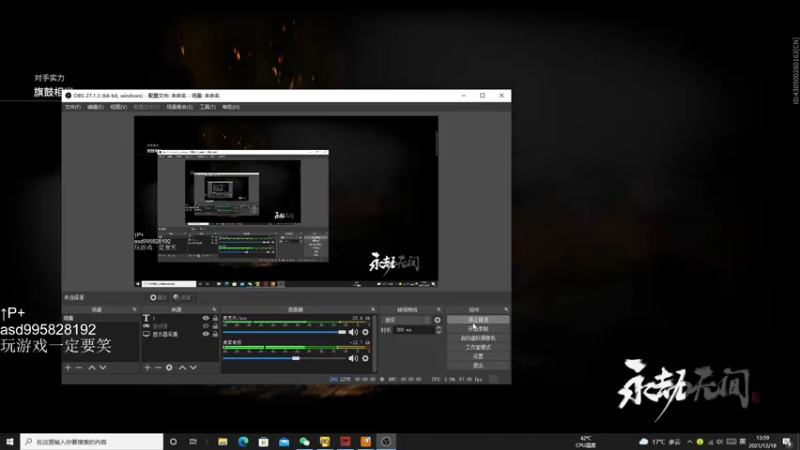Screen dimensions: 800x450
Task: Open the View (视图) menu
Action: (118, 107)
